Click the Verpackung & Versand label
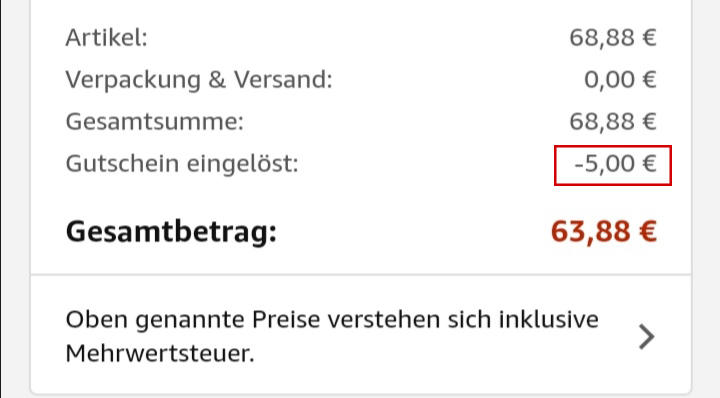The width and height of the screenshot is (720, 398). pos(199,80)
